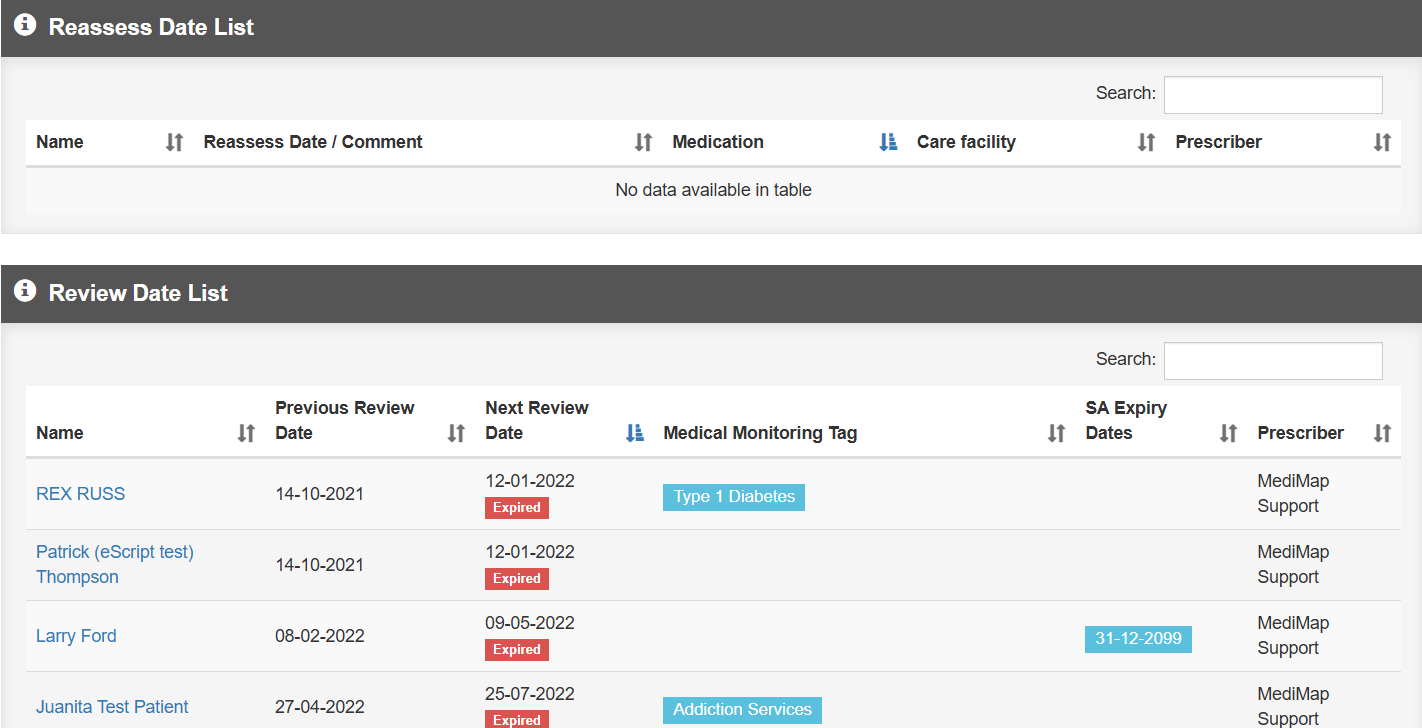1422x728 pixels.
Task: Click info icon beside Reassess Date List
Action: pos(25,26)
